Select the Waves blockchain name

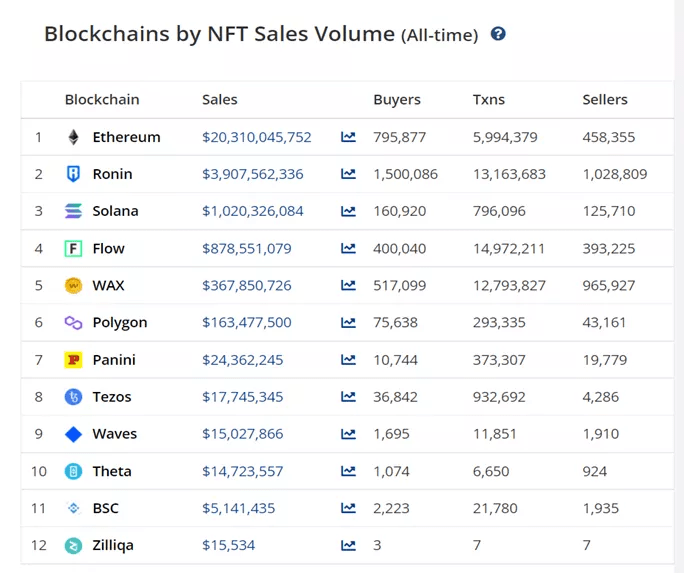point(115,434)
